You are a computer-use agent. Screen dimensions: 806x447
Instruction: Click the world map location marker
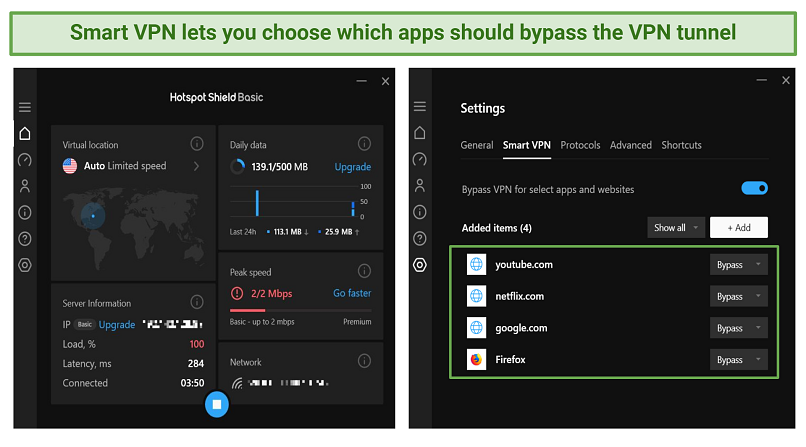pos(93,216)
